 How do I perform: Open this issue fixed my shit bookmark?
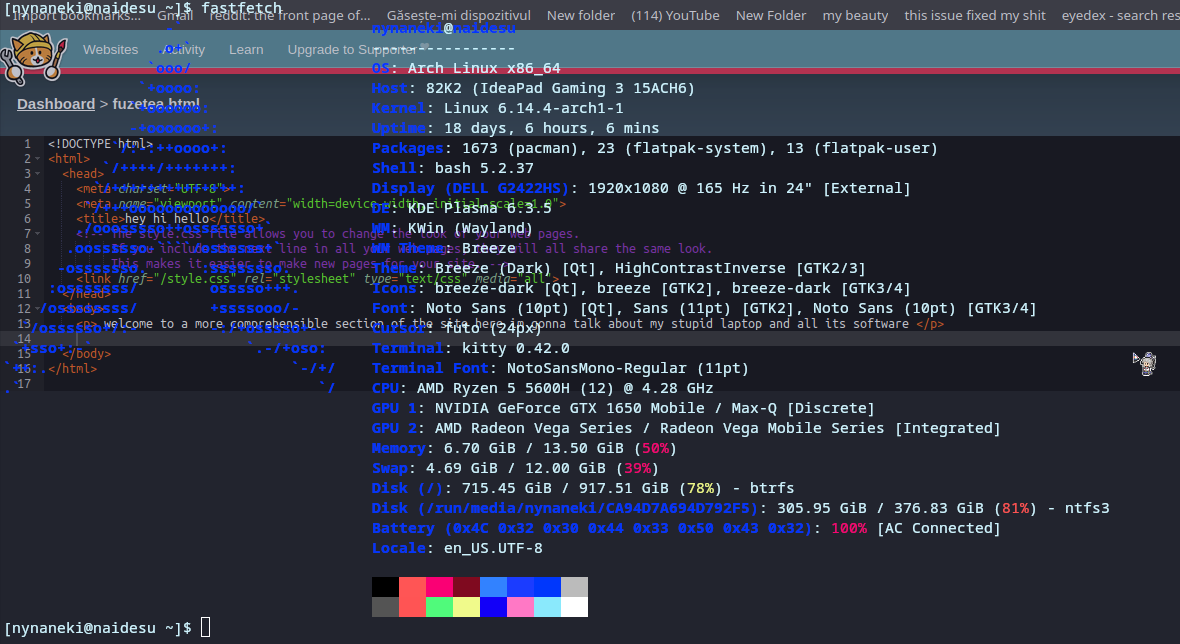pyautogui.click(x=975, y=15)
